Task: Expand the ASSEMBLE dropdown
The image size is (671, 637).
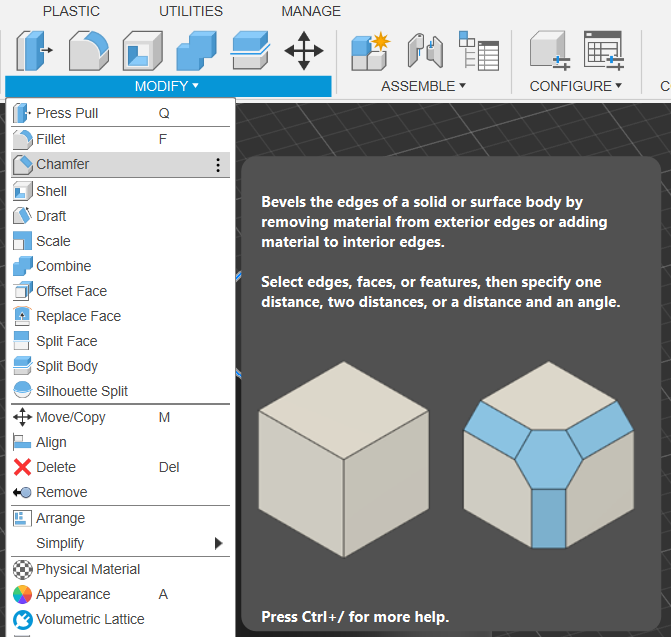Action: tap(423, 86)
